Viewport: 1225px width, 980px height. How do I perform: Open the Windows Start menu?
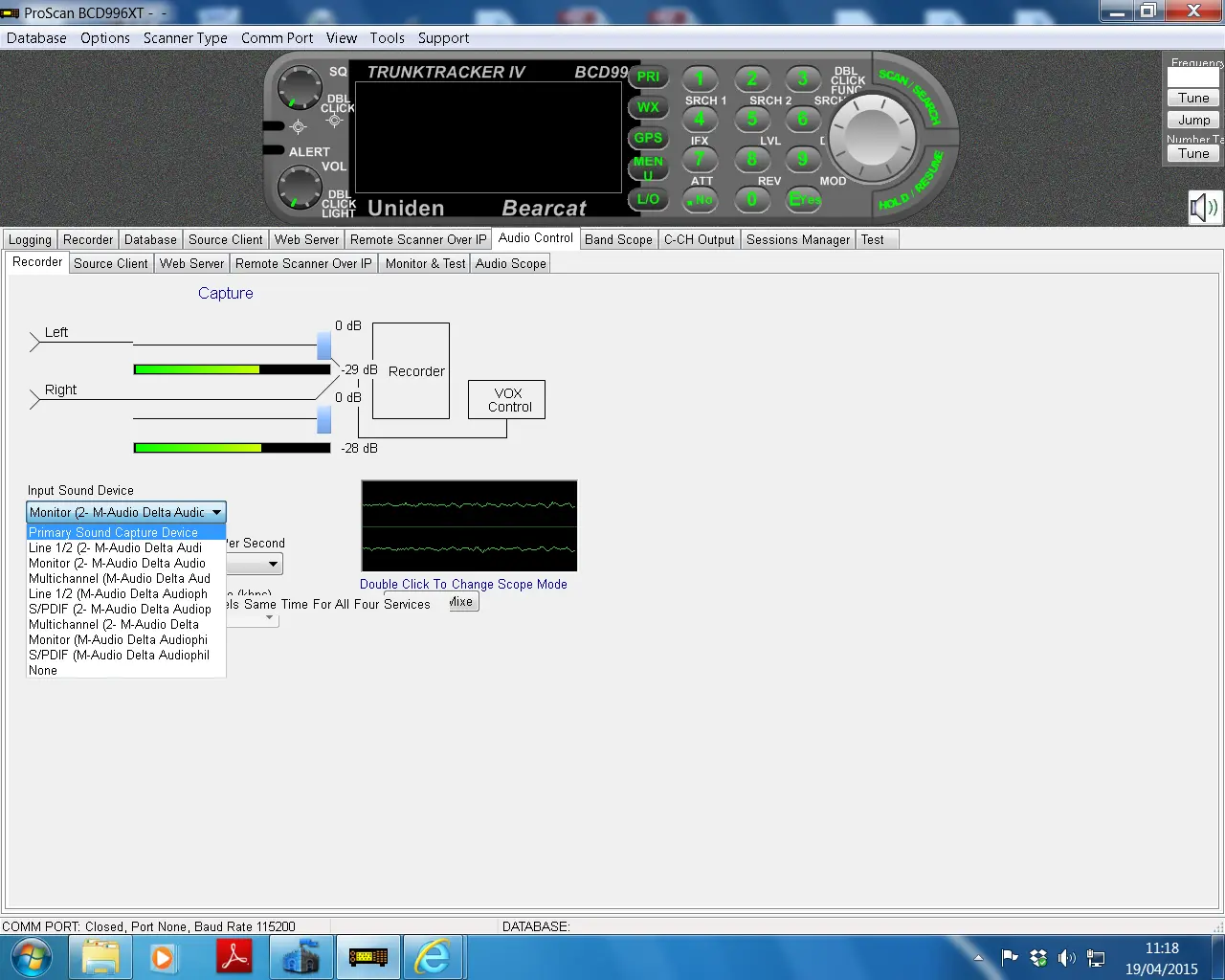[33, 957]
